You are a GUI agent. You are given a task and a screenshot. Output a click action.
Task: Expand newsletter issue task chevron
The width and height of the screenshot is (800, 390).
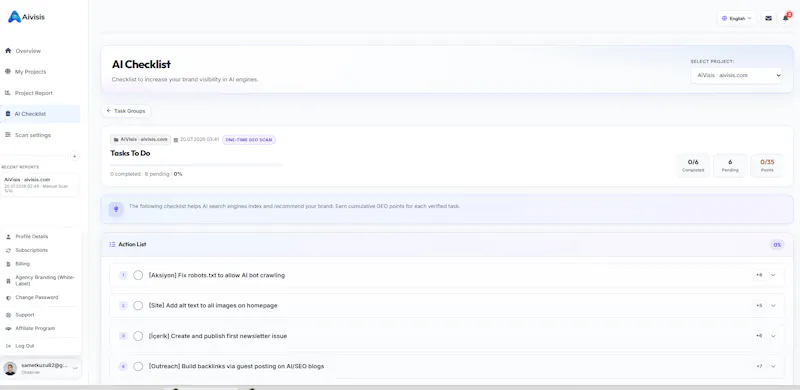coord(773,336)
